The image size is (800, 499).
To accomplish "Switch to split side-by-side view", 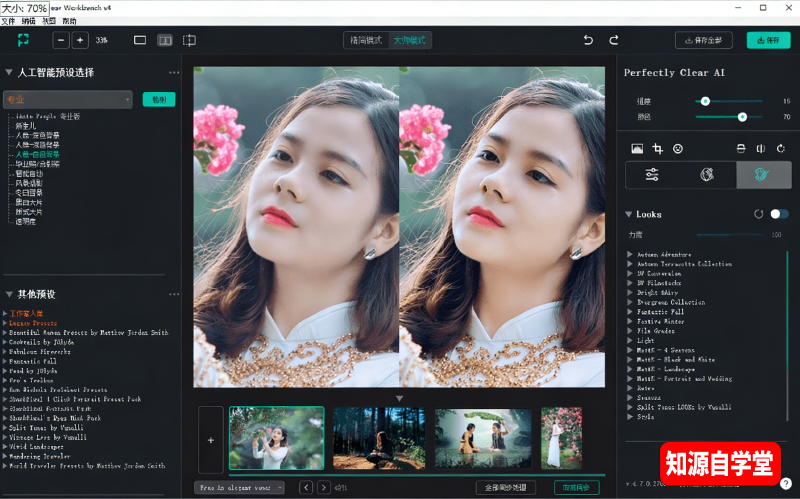I will 165,40.
